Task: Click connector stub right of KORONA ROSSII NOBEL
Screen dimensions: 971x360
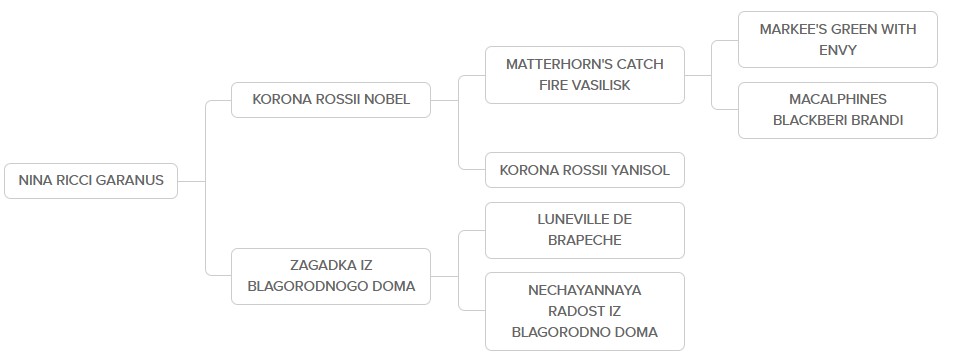Action: (444, 100)
